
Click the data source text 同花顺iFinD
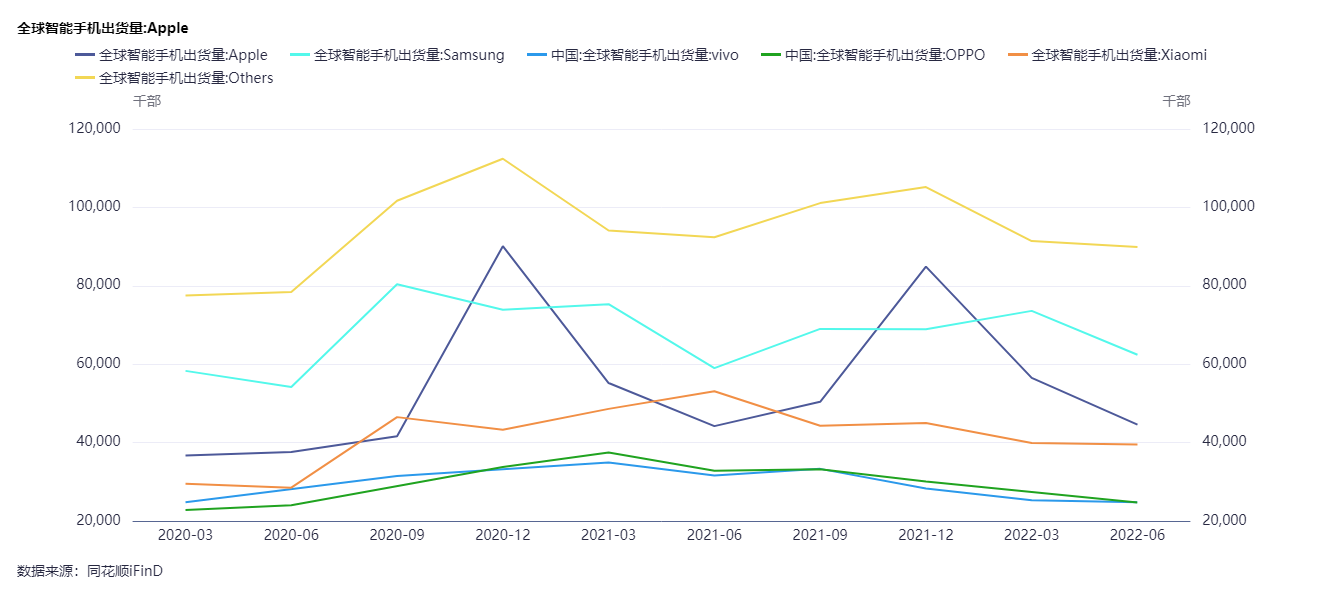125,571
